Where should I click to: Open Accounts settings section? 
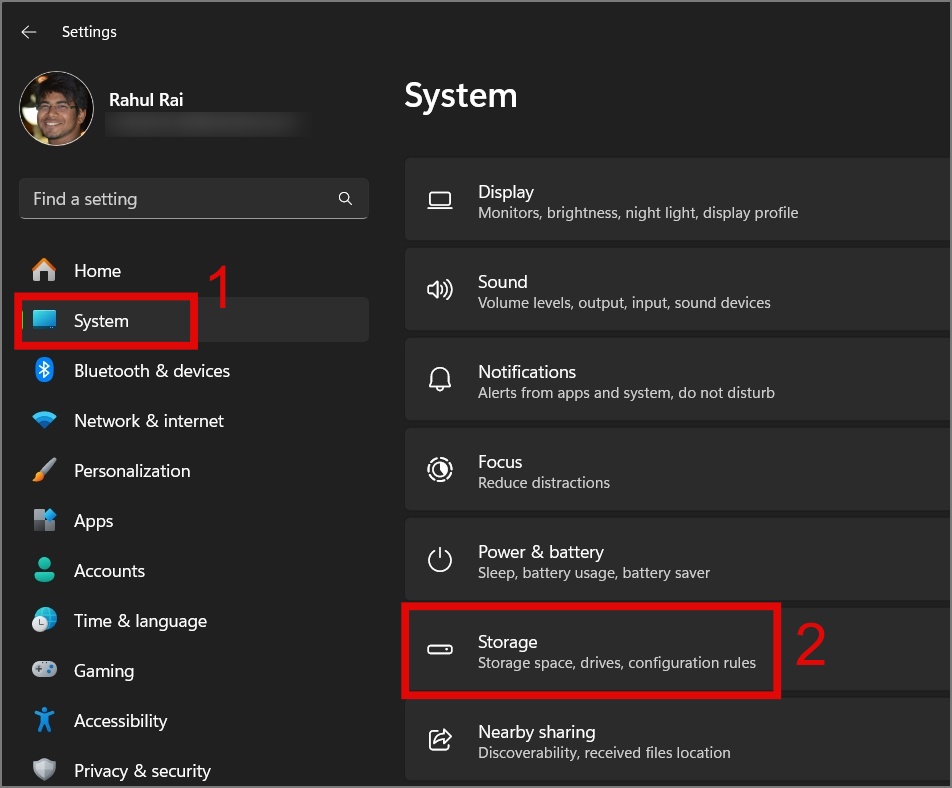[x=109, y=571]
